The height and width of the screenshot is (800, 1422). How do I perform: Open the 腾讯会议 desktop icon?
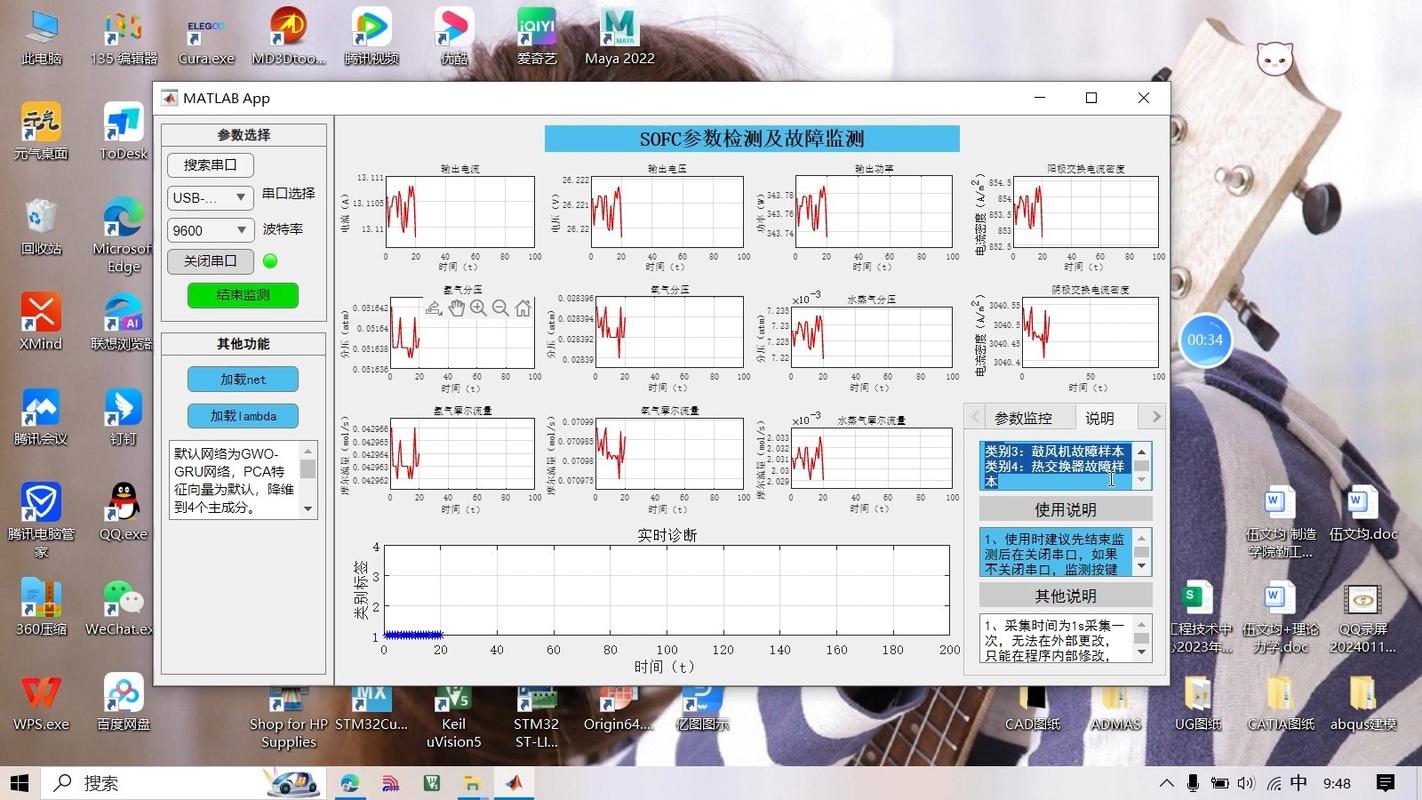coord(41,418)
